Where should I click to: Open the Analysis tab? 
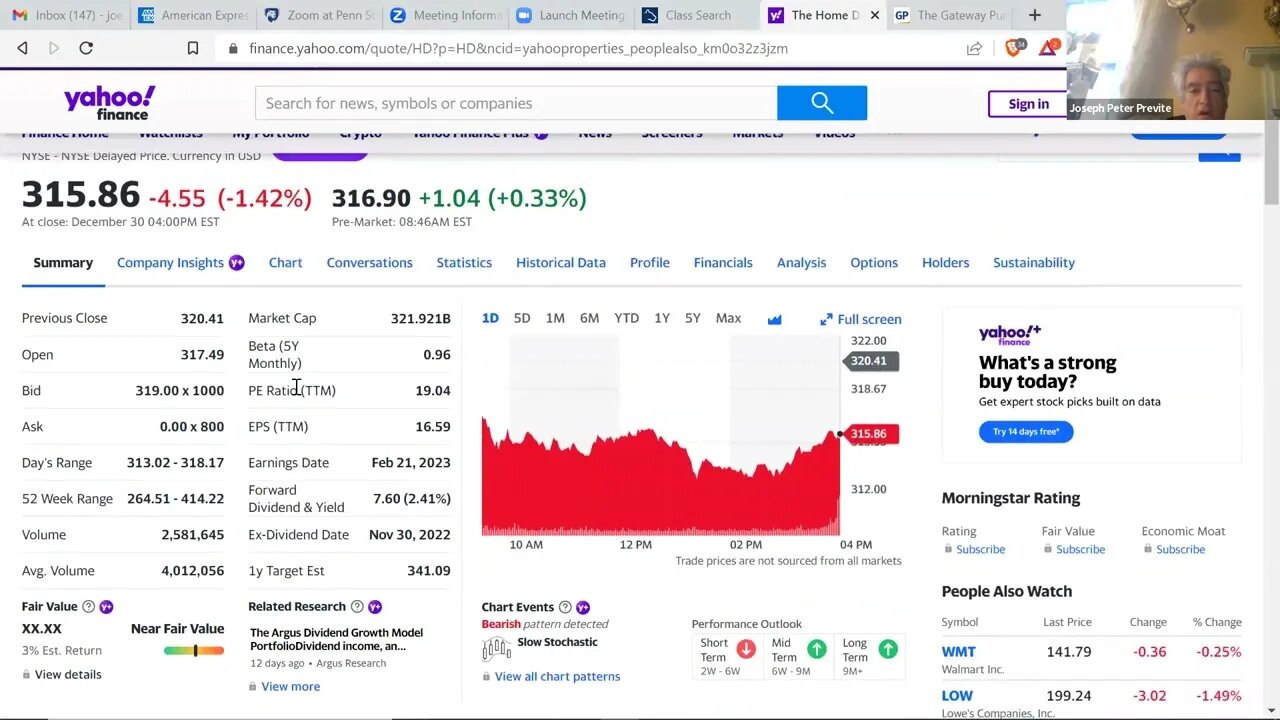[x=801, y=263]
